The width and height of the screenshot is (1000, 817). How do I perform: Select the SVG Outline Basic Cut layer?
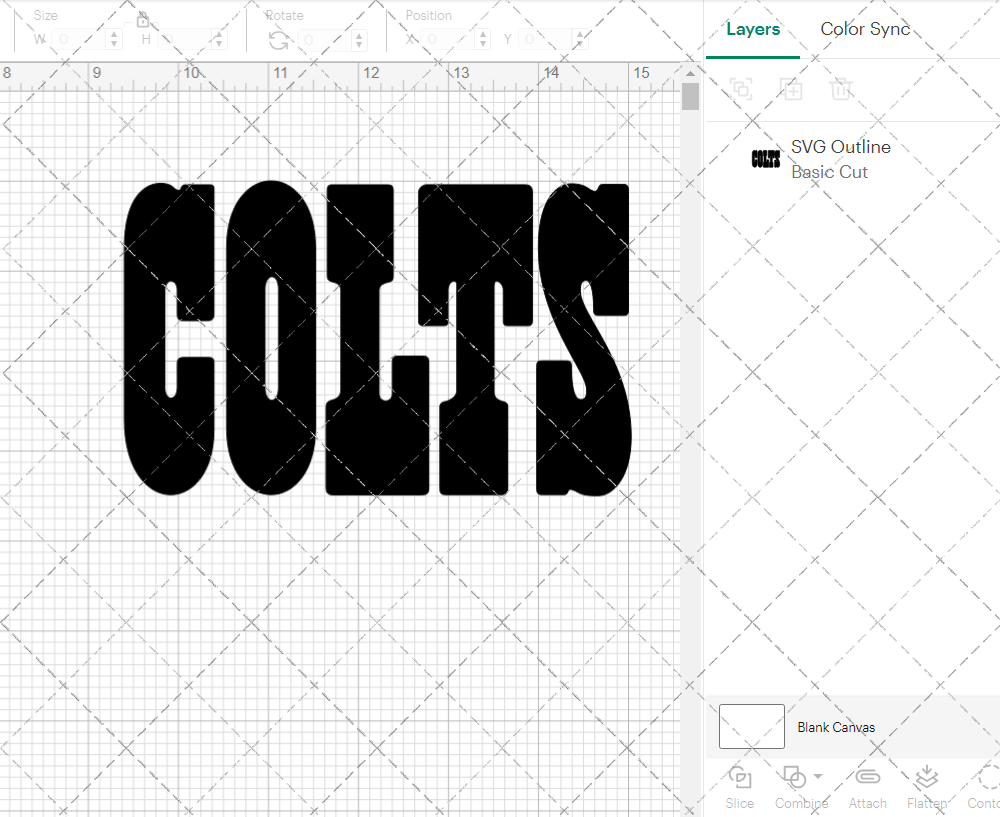840,159
